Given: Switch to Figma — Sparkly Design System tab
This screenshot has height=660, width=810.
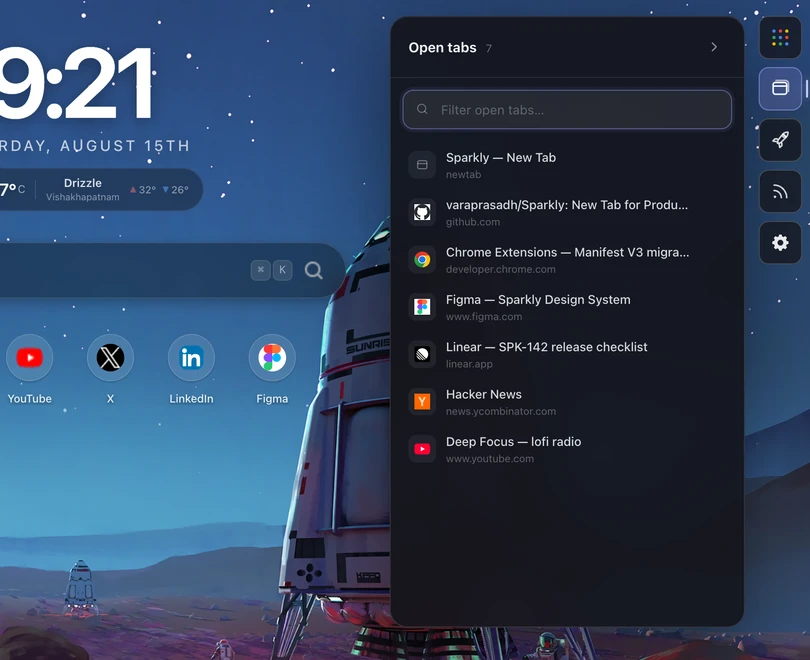Looking at the screenshot, I should point(567,307).
